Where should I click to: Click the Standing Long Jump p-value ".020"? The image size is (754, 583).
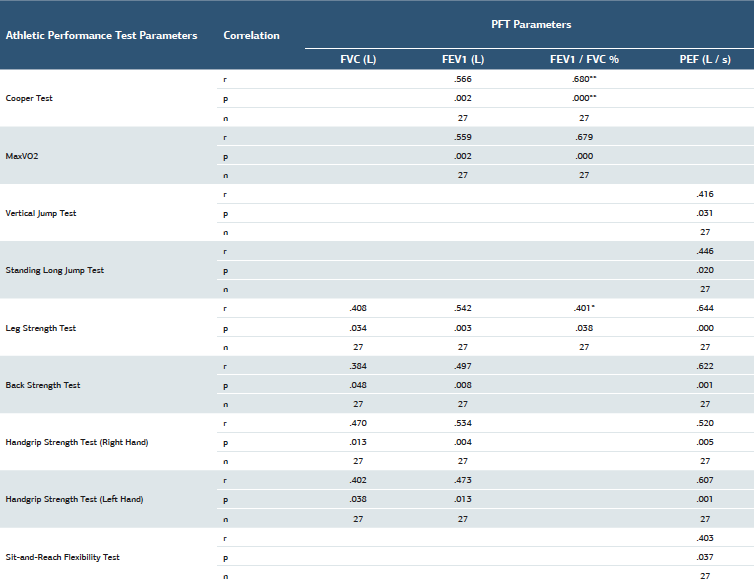coord(705,270)
